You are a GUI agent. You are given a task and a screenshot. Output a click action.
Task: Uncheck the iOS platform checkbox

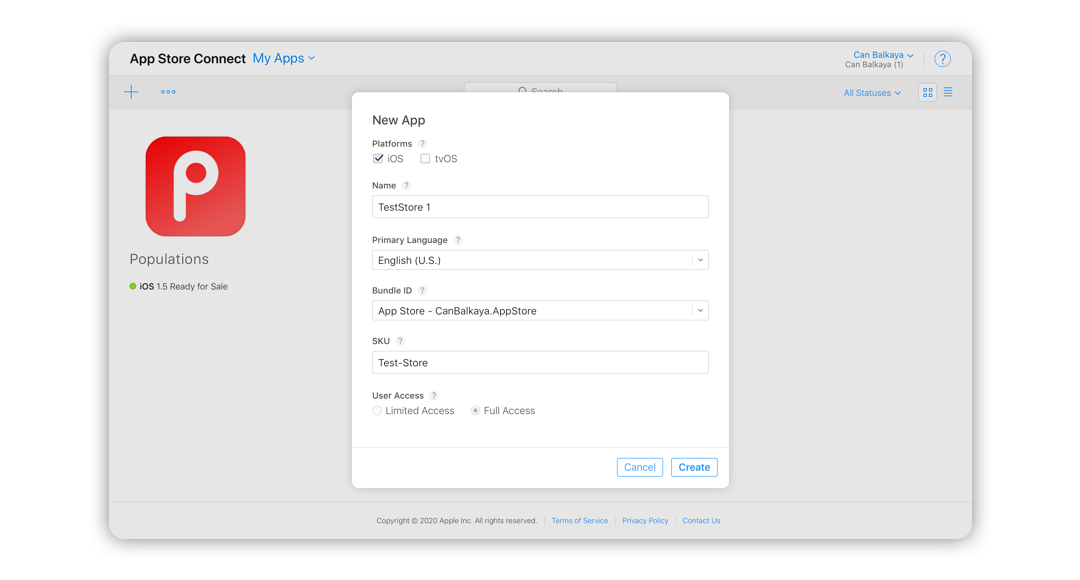click(378, 158)
